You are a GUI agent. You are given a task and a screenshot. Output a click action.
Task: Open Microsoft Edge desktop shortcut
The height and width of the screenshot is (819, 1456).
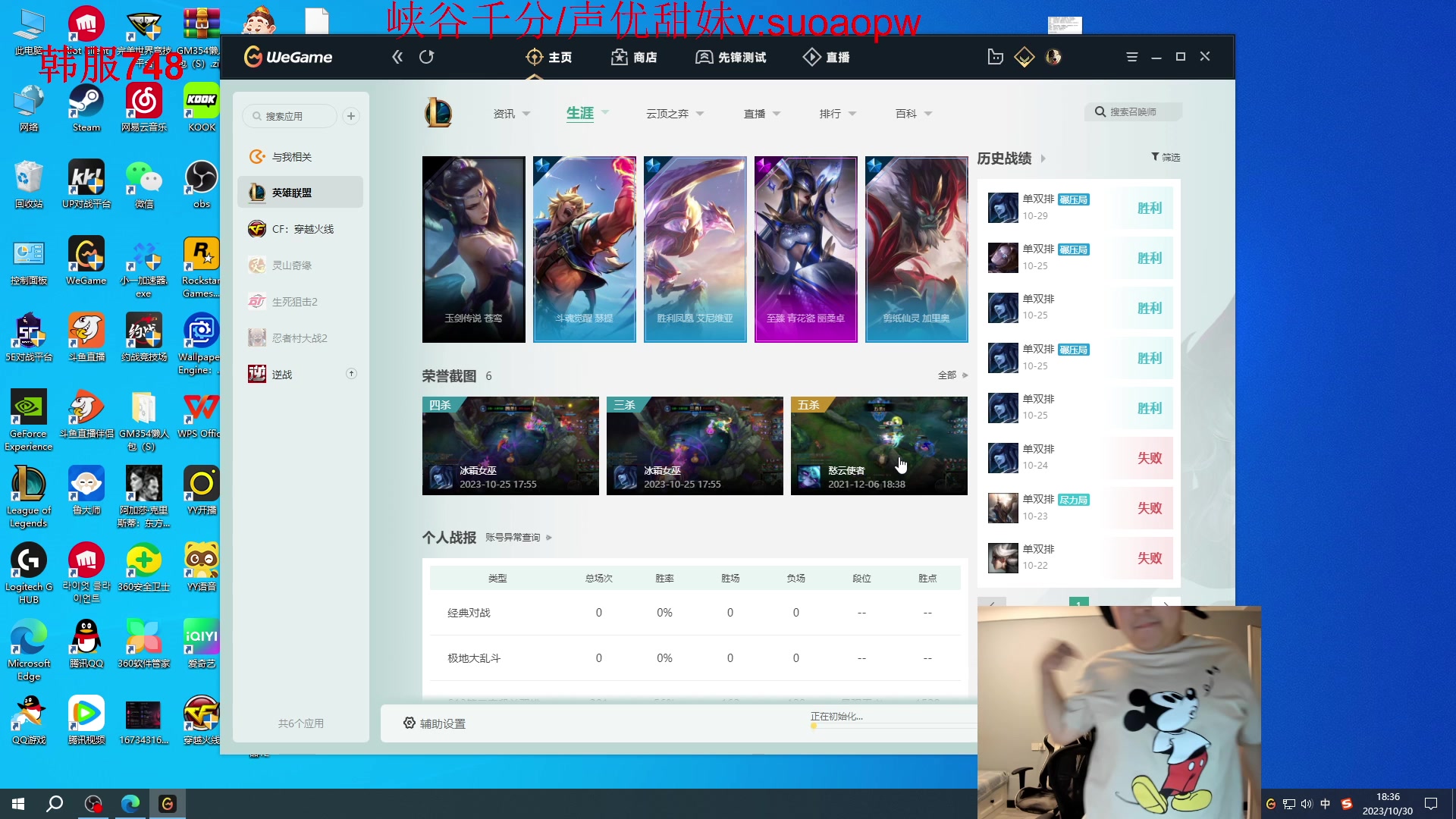click(x=29, y=649)
